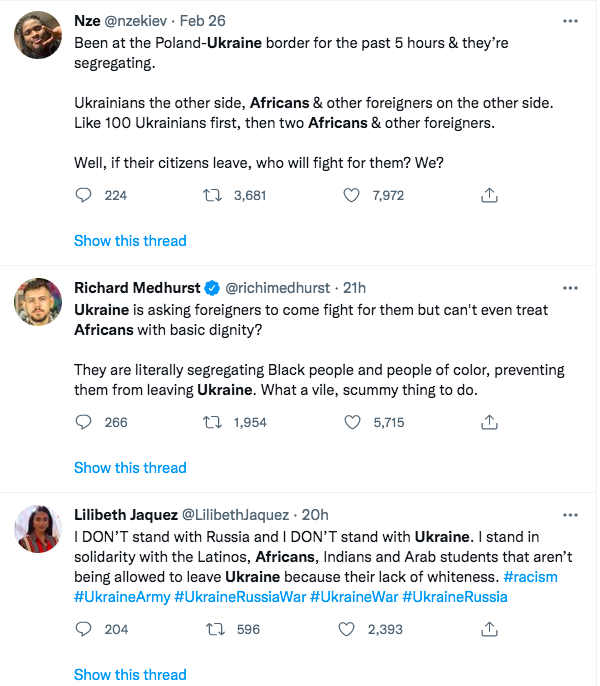Open @richimedhurst profile handle

277,288
